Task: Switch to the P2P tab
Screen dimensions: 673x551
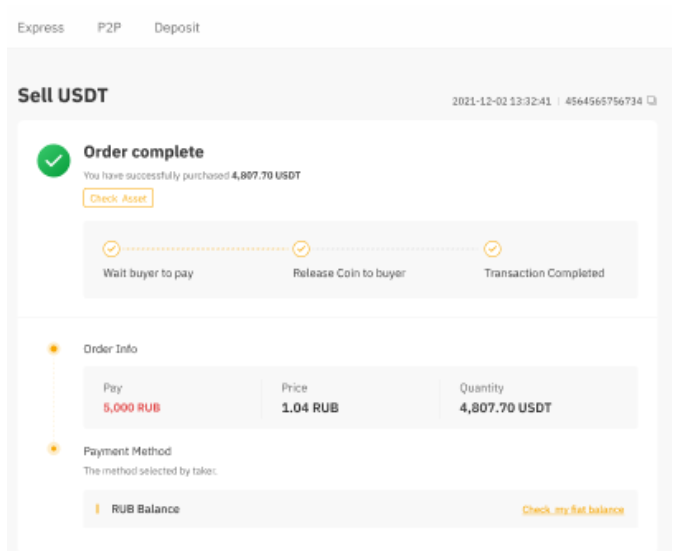Action: tap(109, 28)
